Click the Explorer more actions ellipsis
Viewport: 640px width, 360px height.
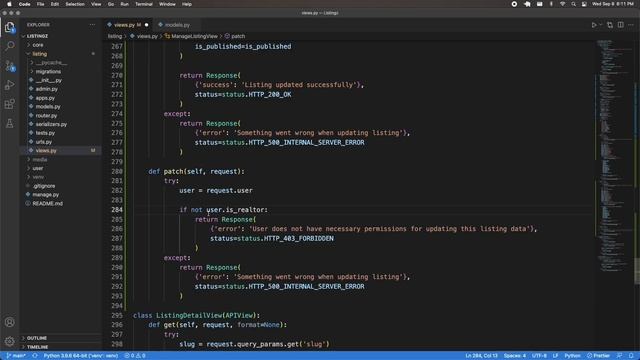tap(92, 25)
